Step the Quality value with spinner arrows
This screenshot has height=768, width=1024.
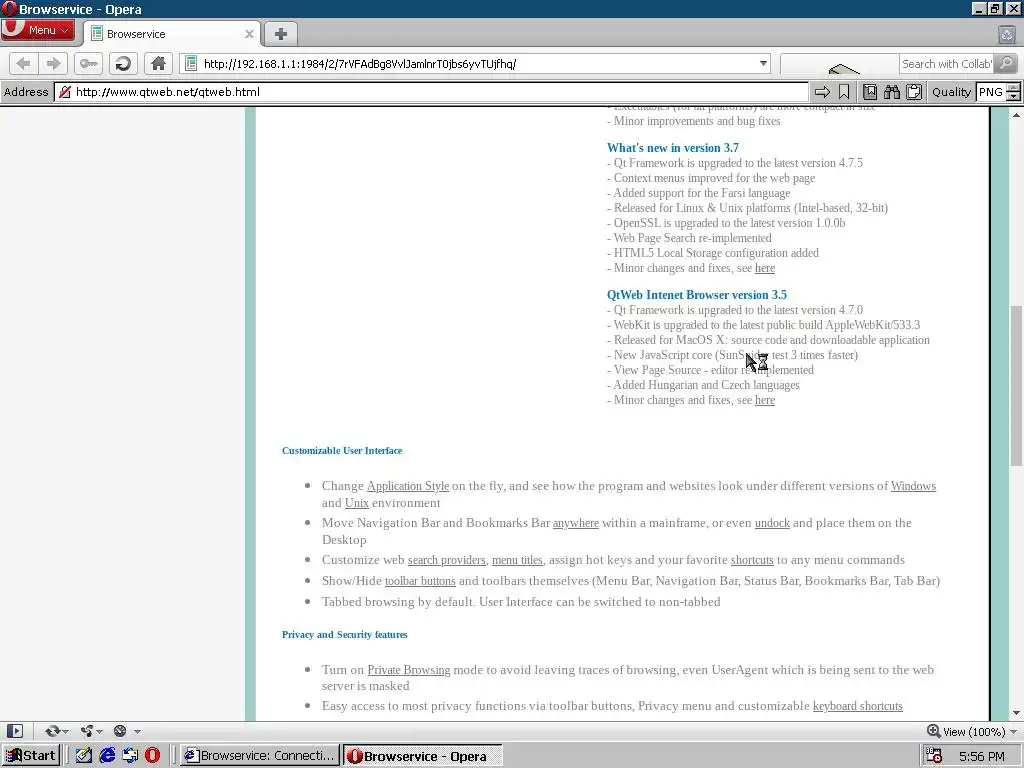click(x=1013, y=92)
